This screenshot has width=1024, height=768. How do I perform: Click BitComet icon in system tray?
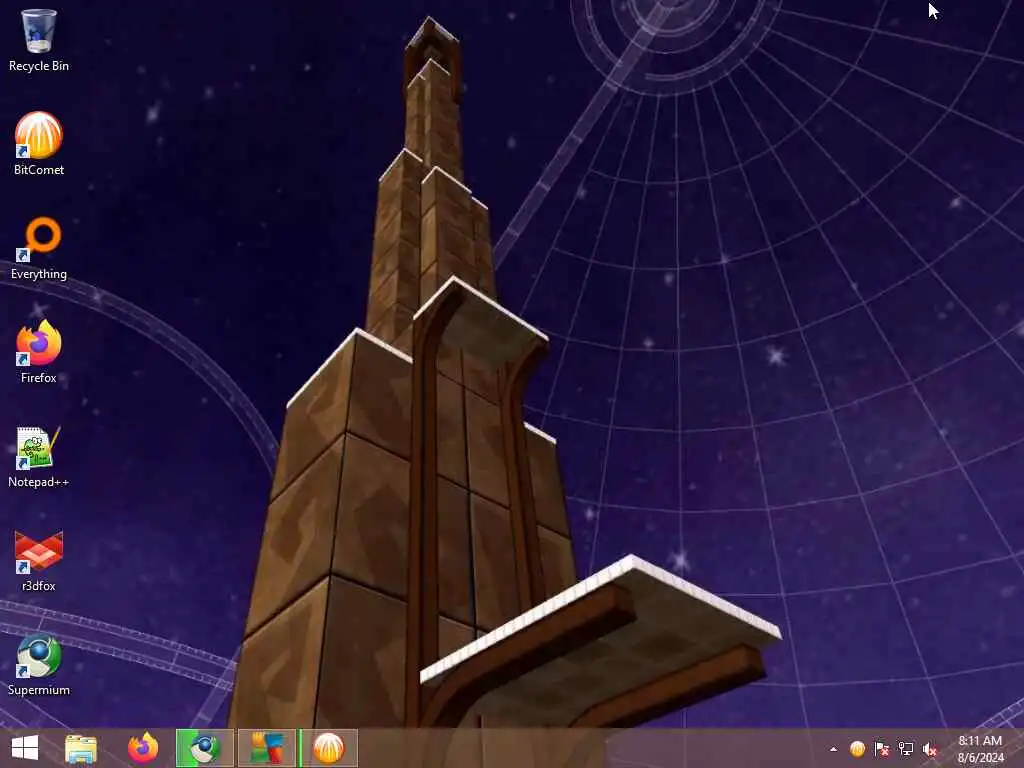[x=857, y=749]
